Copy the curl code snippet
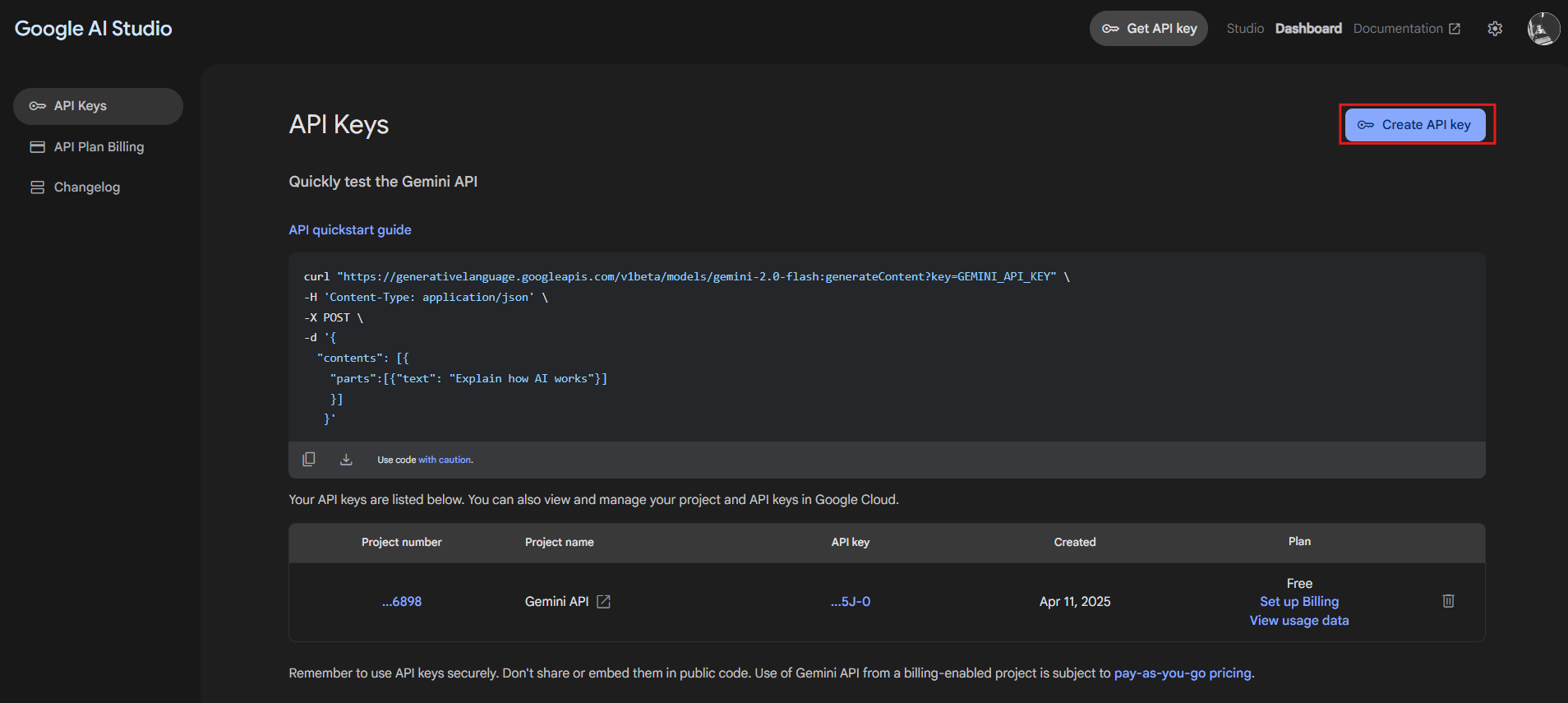 [x=309, y=459]
